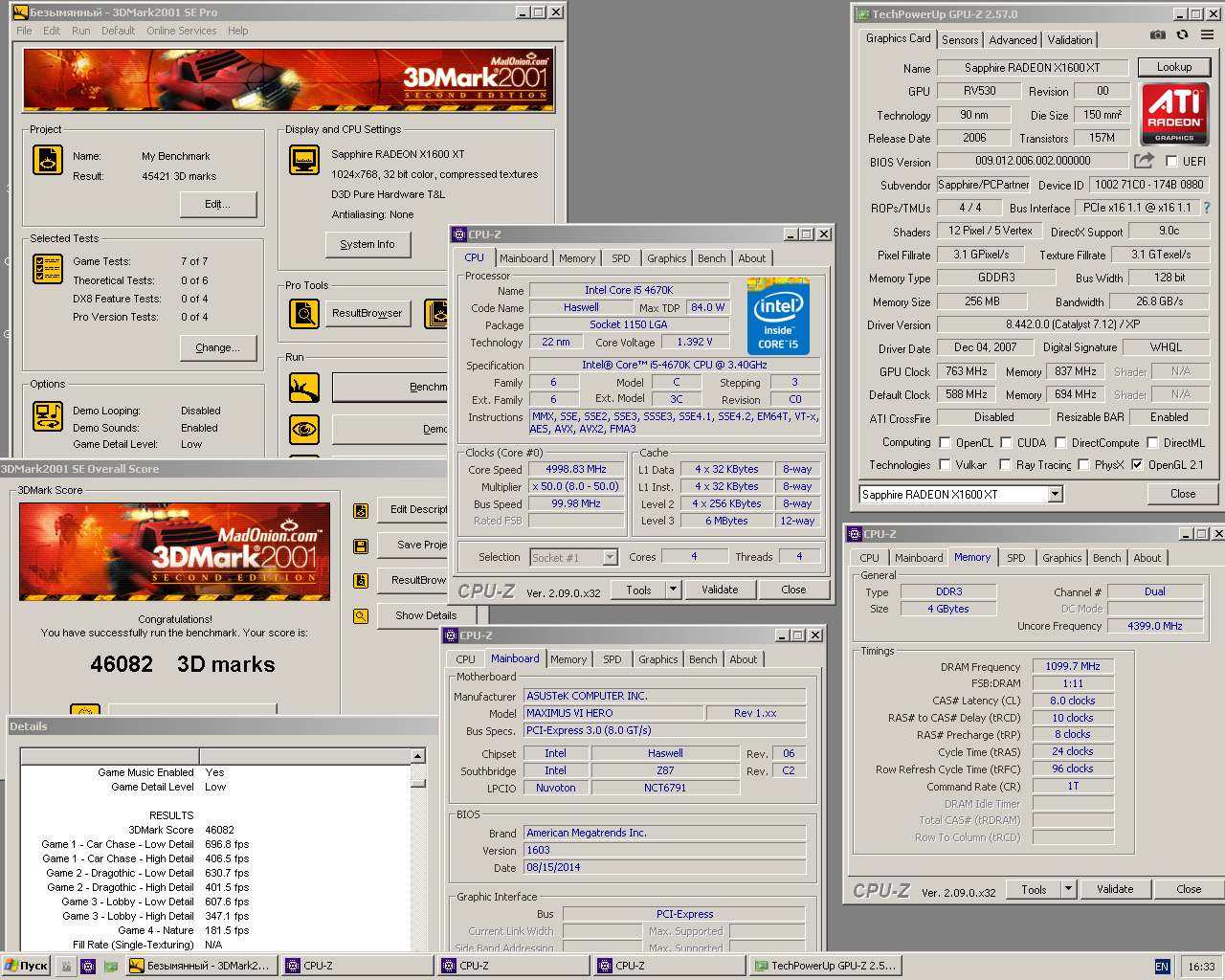The width and height of the screenshot is (1225, 980).
Task: Click the Intel Core i5 logo in CPU-Z
Action: (778, 316)
